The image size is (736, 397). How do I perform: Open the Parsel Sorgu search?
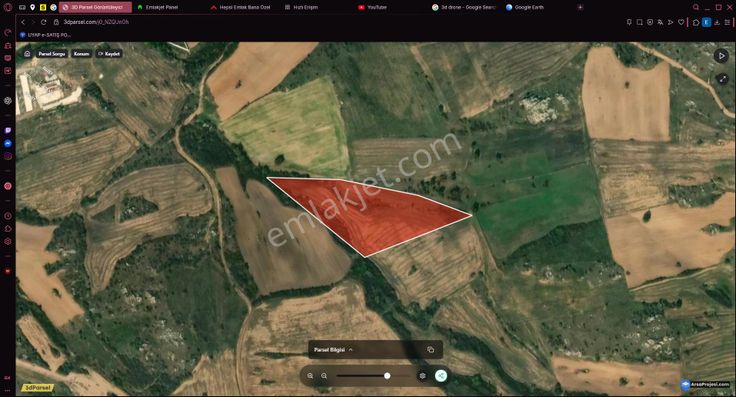tap(52, 54)
